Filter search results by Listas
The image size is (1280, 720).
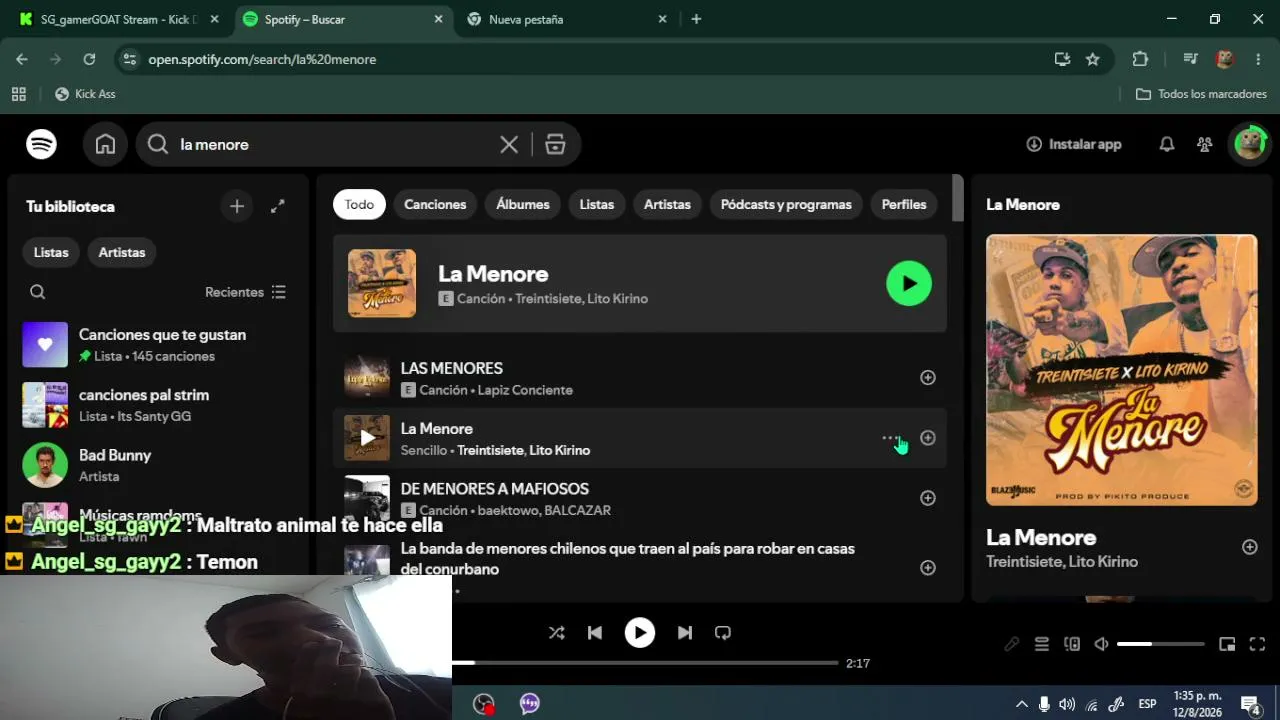(x=597, y=204)
